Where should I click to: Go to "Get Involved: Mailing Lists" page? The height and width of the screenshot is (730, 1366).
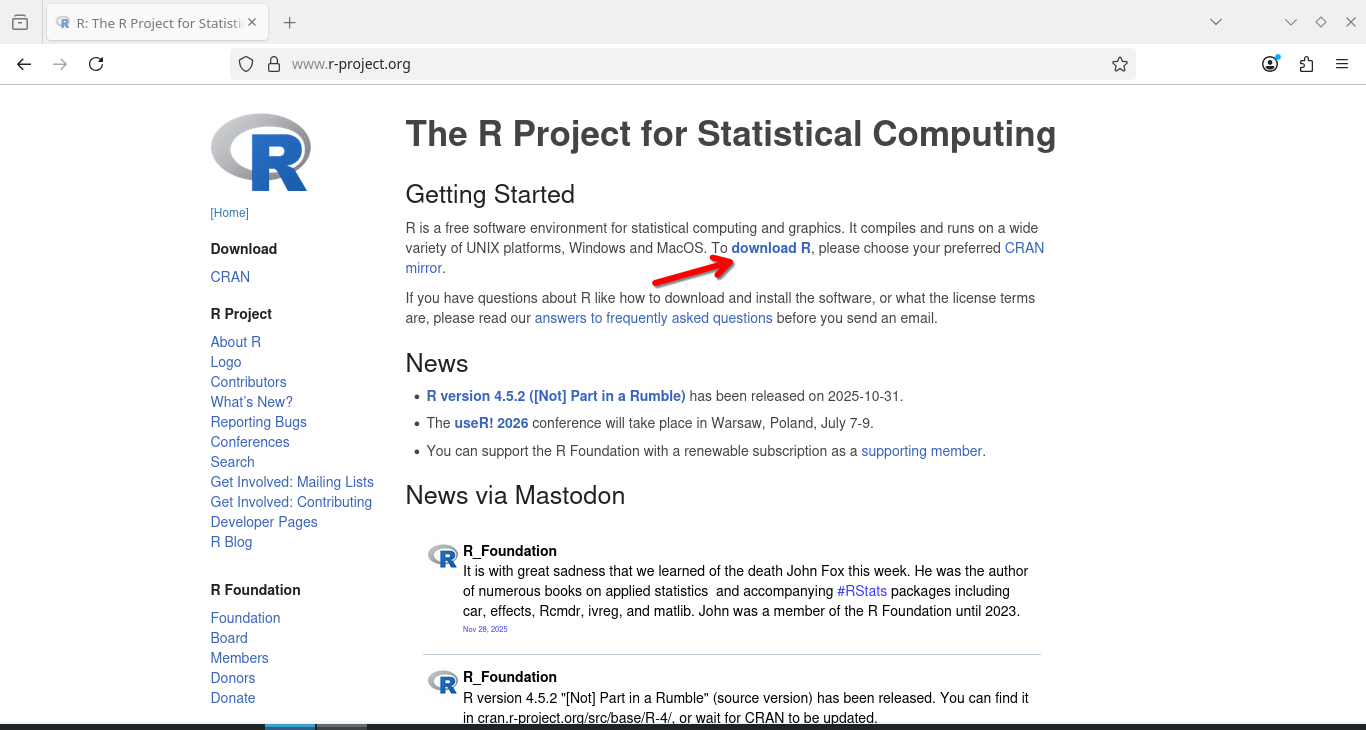292,482
